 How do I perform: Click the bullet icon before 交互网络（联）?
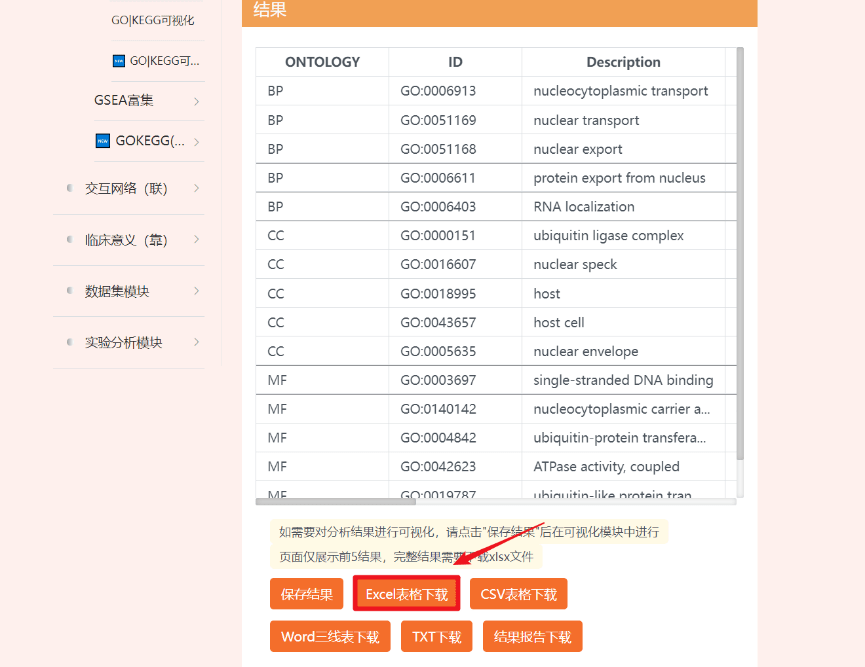point(69,188)
